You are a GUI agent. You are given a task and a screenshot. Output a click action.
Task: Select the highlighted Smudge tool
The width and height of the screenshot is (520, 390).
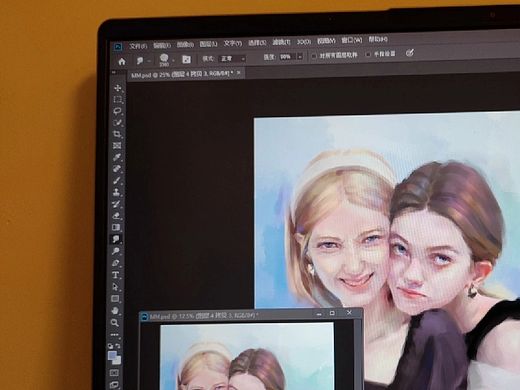[116, 239]
